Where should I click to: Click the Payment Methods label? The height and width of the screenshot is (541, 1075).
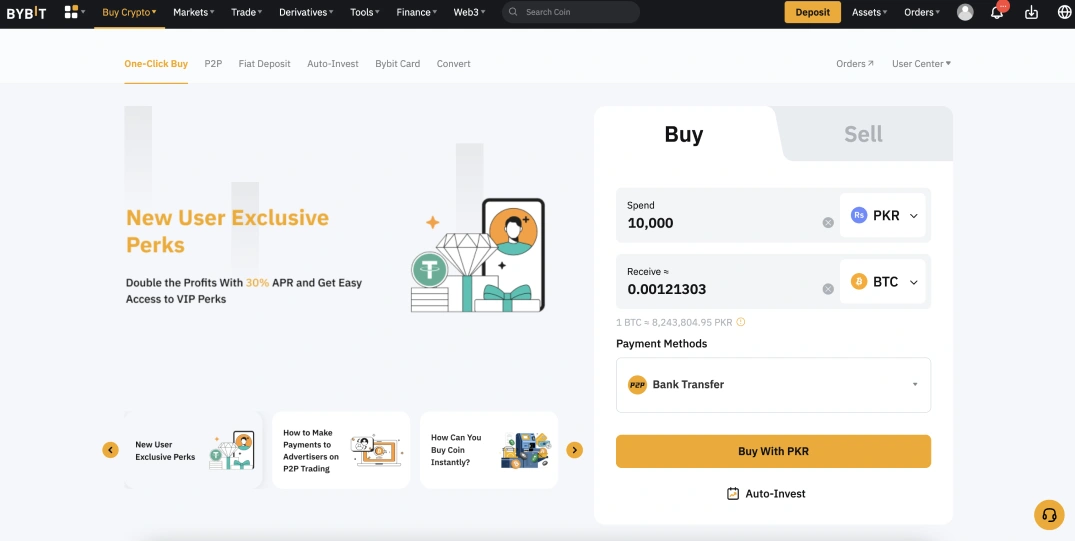pos(662,344)
